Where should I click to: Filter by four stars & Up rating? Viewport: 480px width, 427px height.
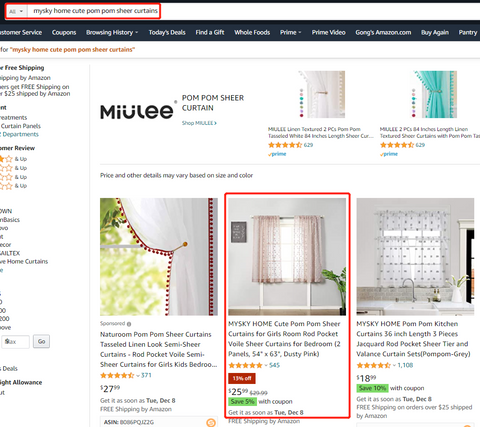coord(14,159)
